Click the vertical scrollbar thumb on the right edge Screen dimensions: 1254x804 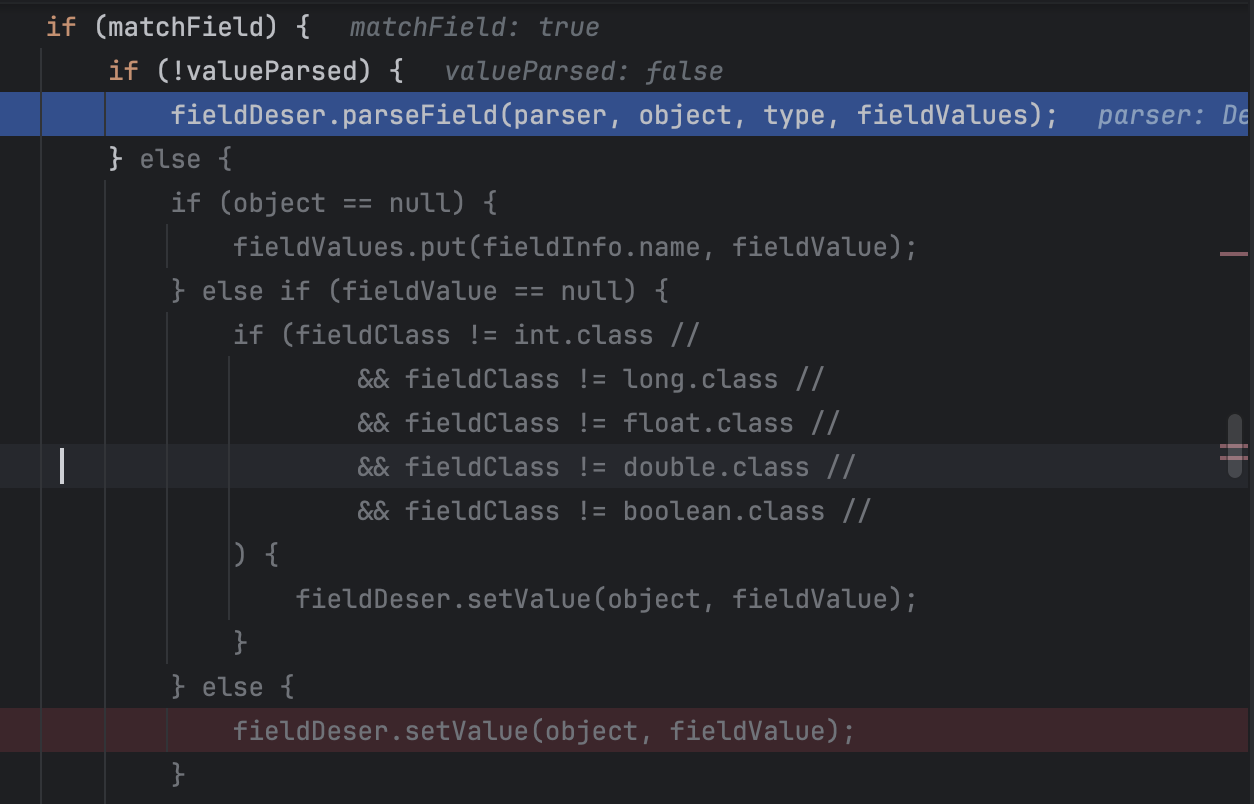click(1235, 446)
